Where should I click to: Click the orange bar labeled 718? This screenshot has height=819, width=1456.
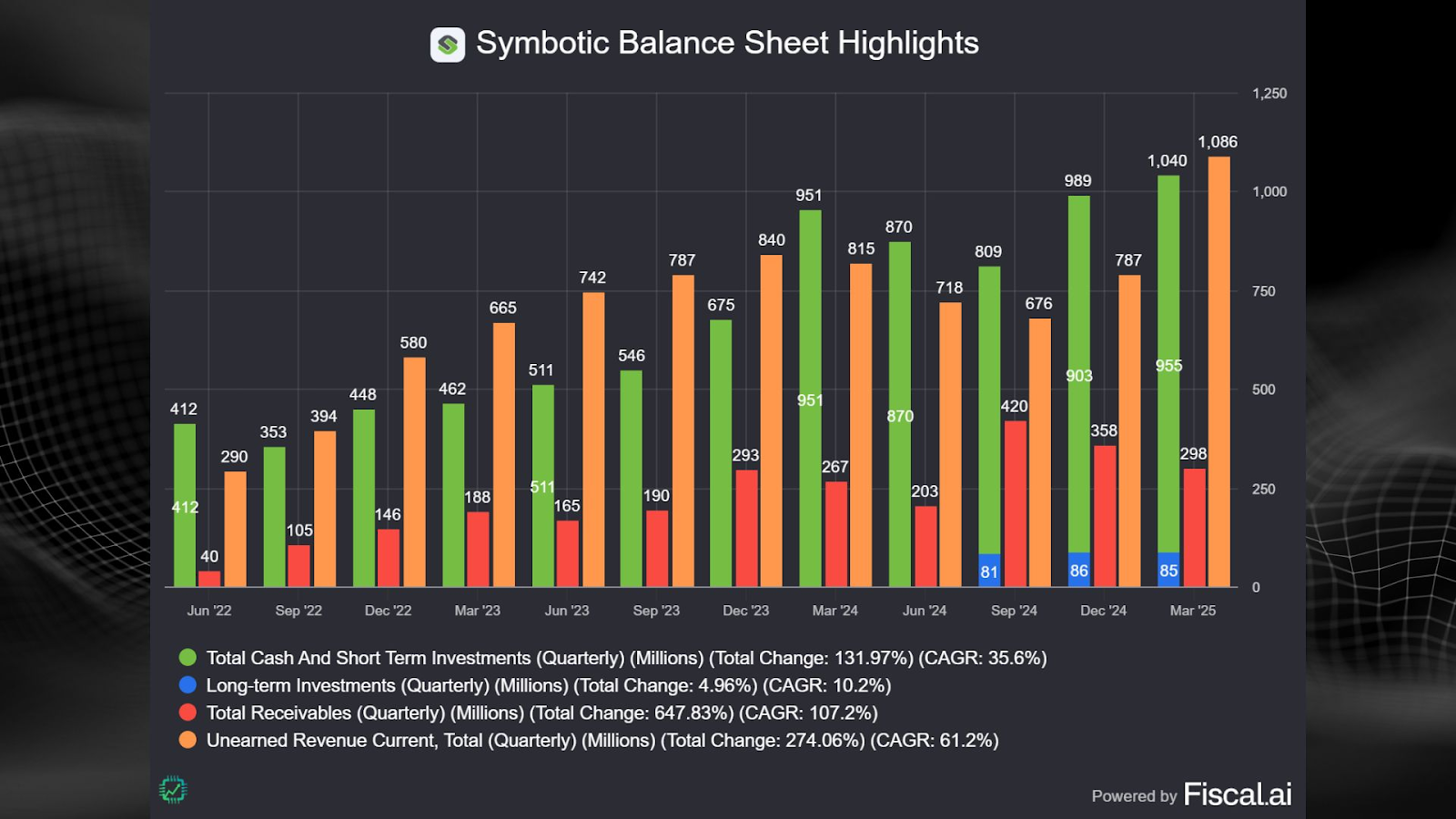coord(950,444)
